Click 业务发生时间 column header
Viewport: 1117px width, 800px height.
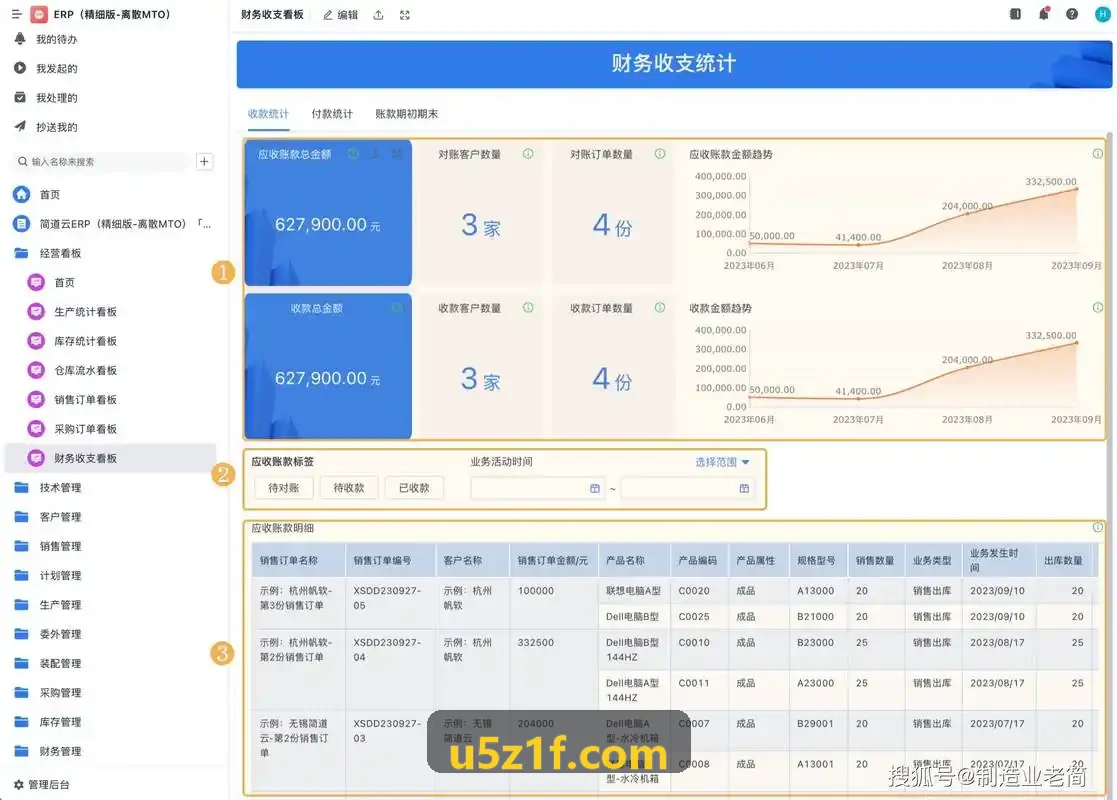click(x=998, y=561)
